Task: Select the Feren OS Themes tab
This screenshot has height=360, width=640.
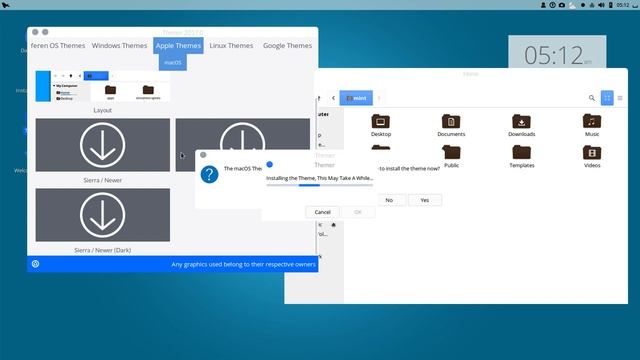Action: point(58,46)
